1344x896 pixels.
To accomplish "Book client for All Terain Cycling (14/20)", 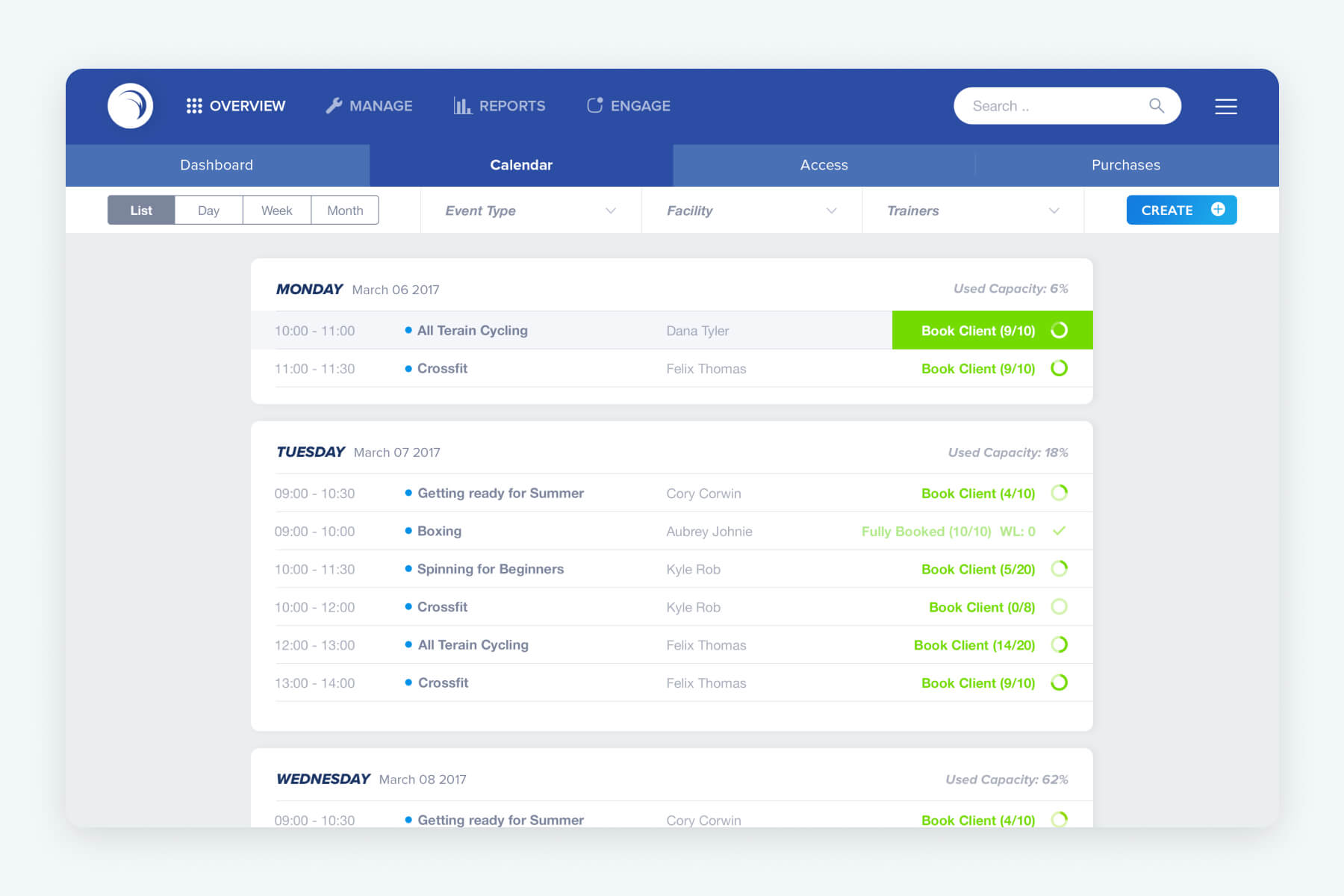I will [974, 645].
